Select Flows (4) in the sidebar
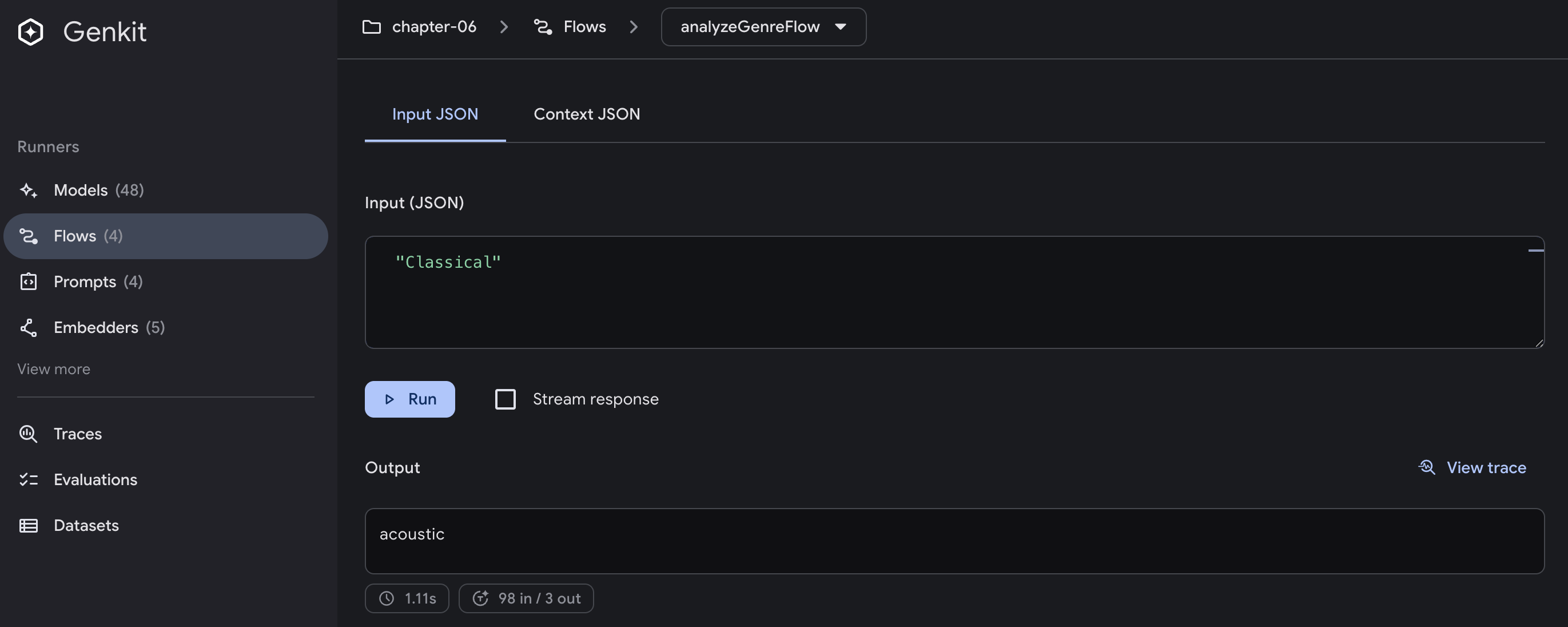 coord(166,236)
